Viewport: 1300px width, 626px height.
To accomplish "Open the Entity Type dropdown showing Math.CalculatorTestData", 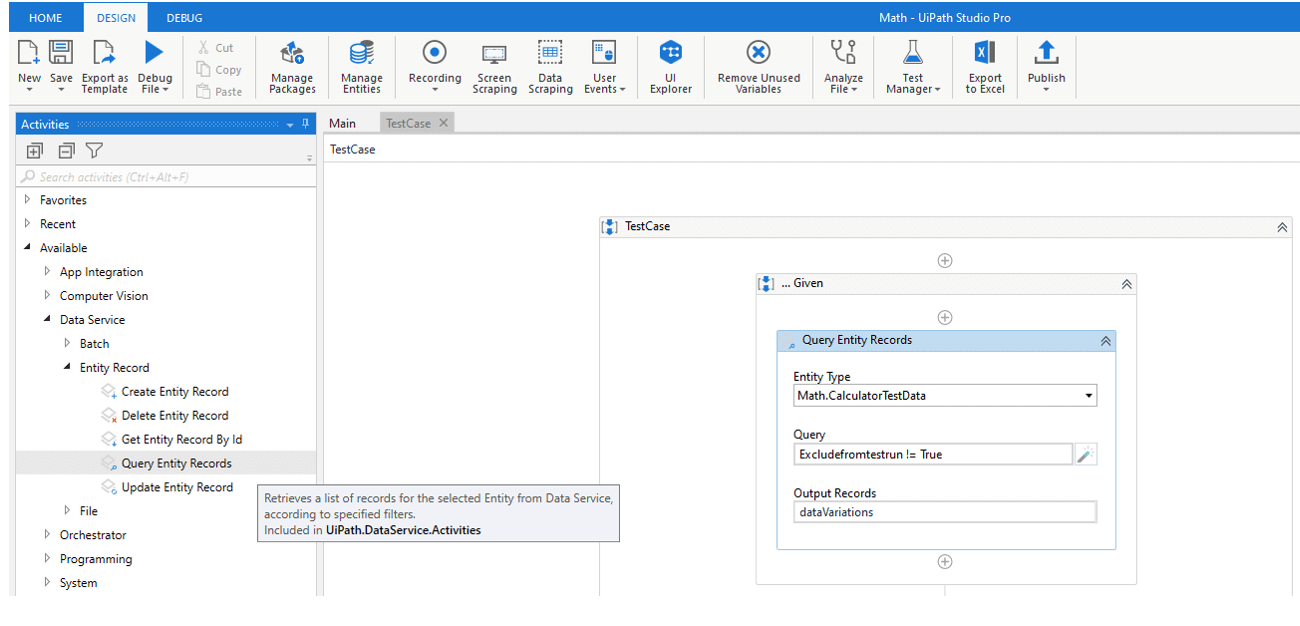I will pyautogui.click(x=1087, y=395).
